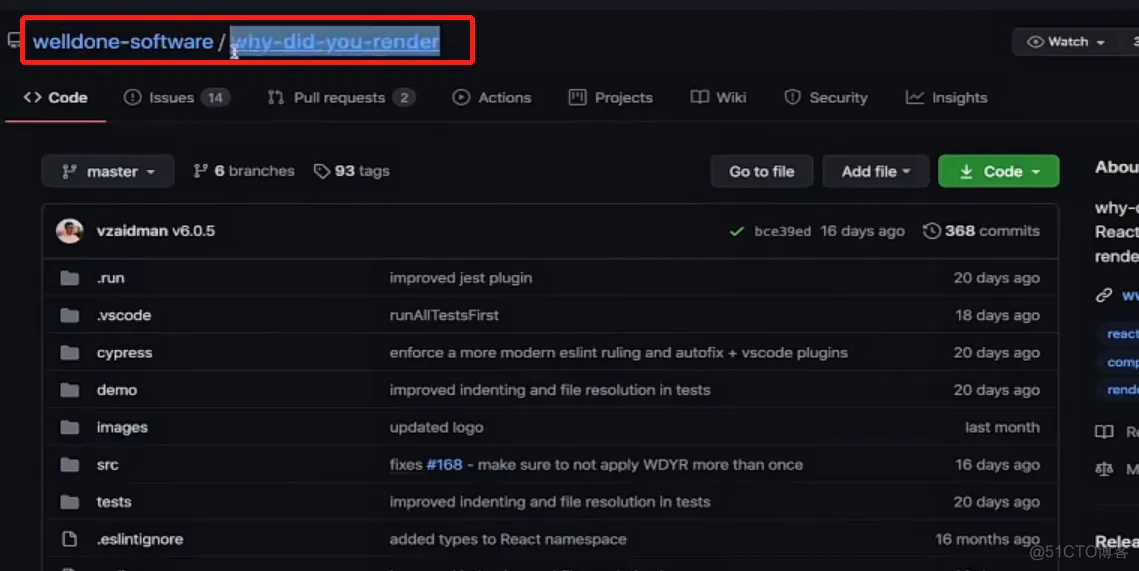Click the folder icon beside src
This screenshot has height=571, width=1139.
click(70, 465)
